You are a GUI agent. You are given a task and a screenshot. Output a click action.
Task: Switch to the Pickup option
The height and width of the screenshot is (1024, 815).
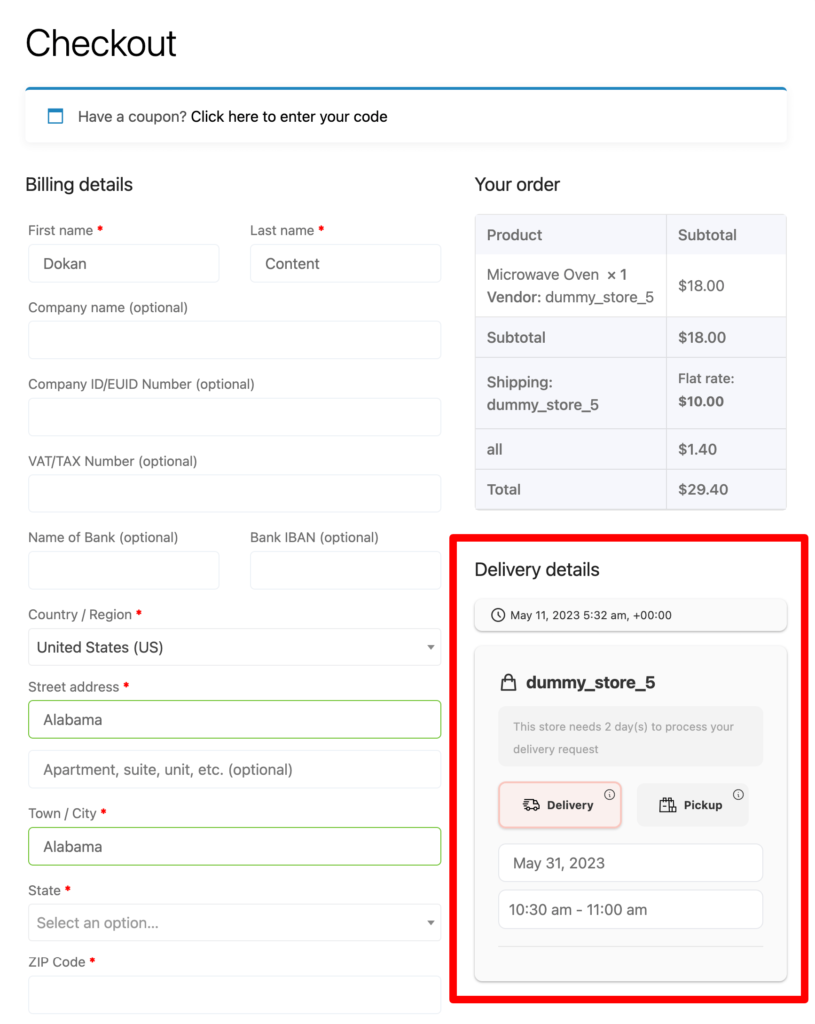pos(692,805)
